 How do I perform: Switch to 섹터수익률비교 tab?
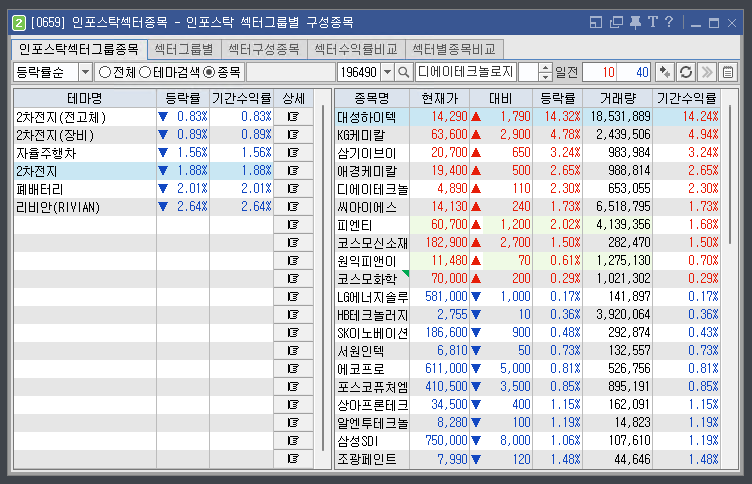point(356,49)
